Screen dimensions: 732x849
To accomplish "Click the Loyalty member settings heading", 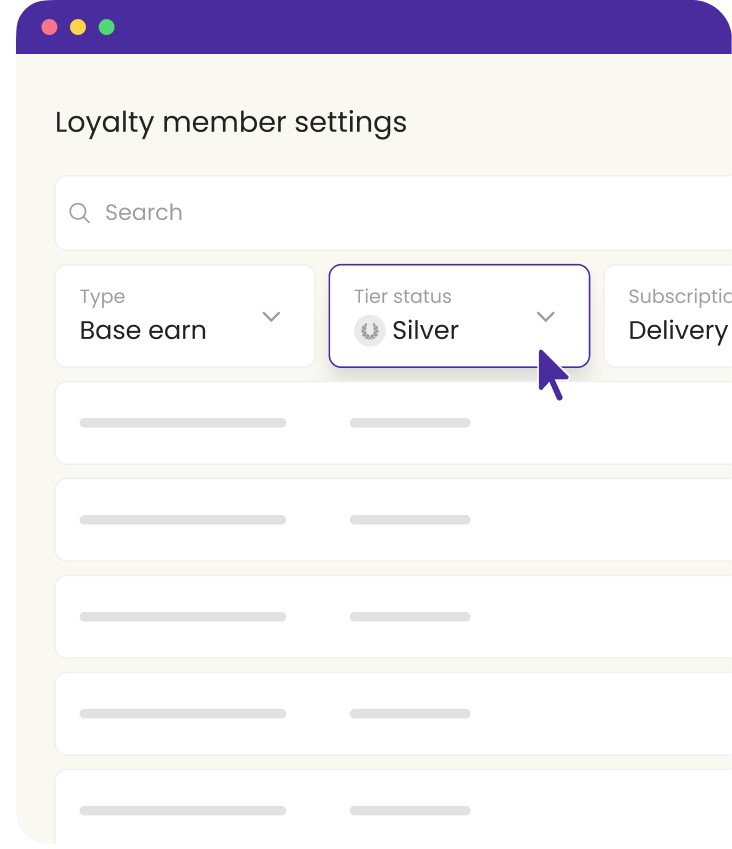I will pyautogui.click(x=231, y=122).
